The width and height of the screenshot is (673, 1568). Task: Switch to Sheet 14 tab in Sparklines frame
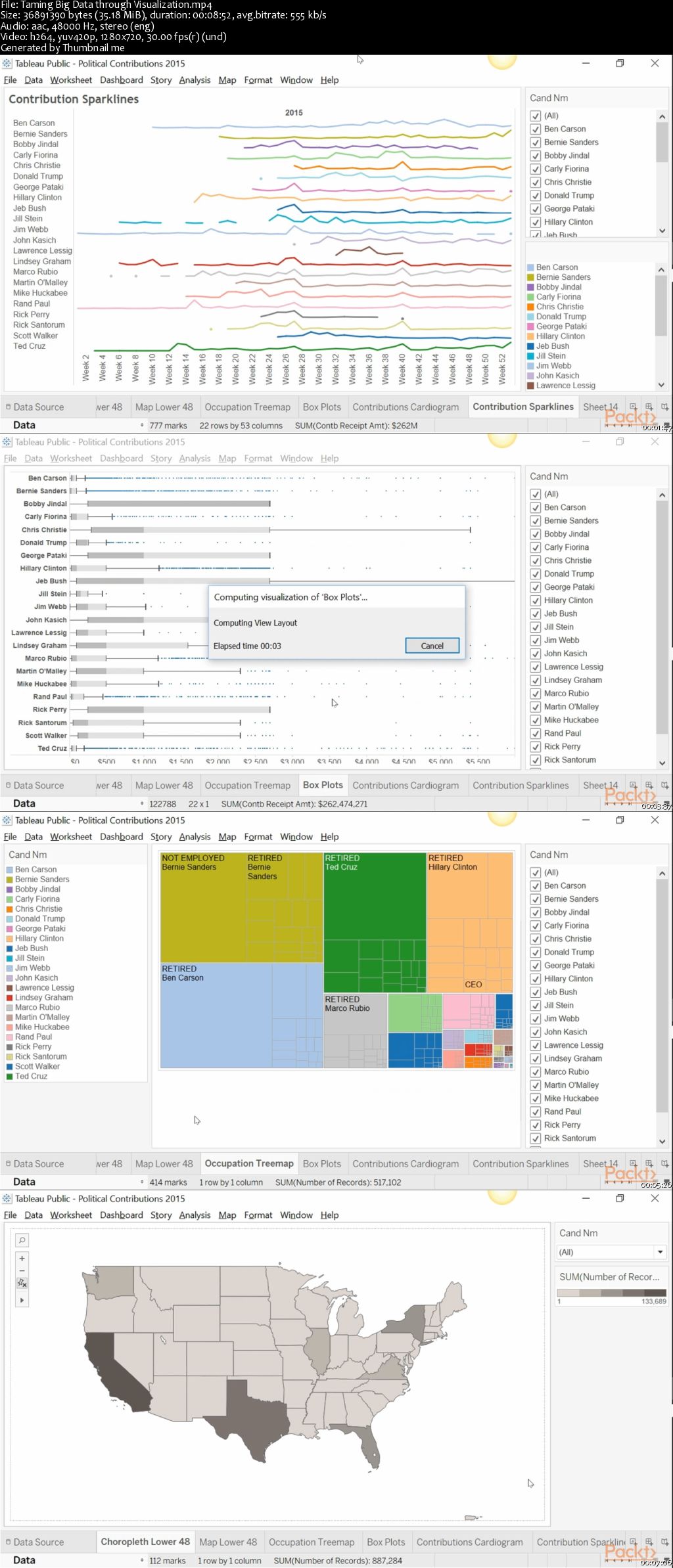[600, 407]
